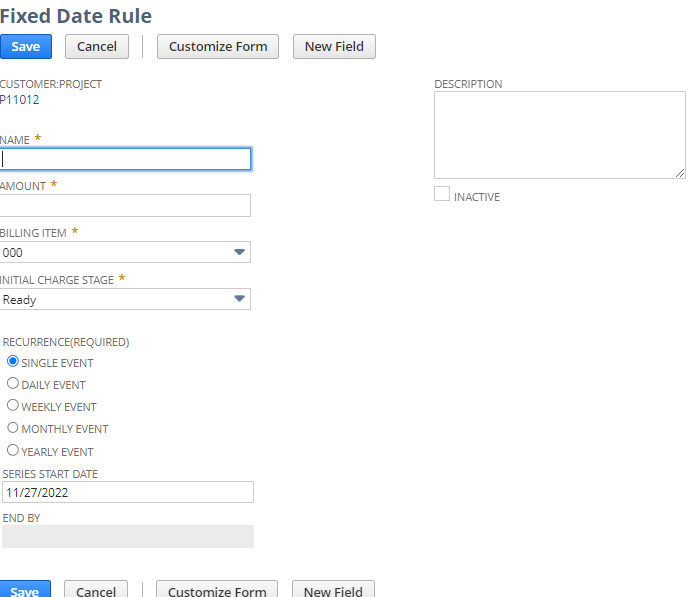Pick the Monthly Event radio button
Viewport: 691px width, 597px height.
13,428
